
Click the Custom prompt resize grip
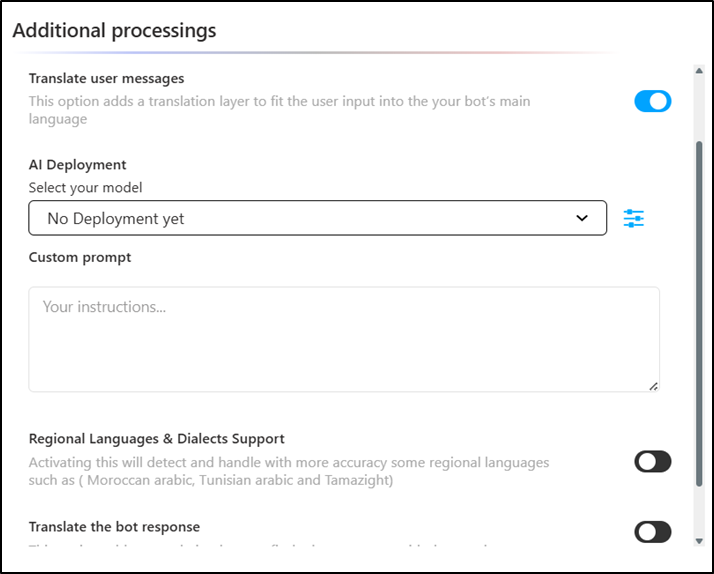pos(653,386)
